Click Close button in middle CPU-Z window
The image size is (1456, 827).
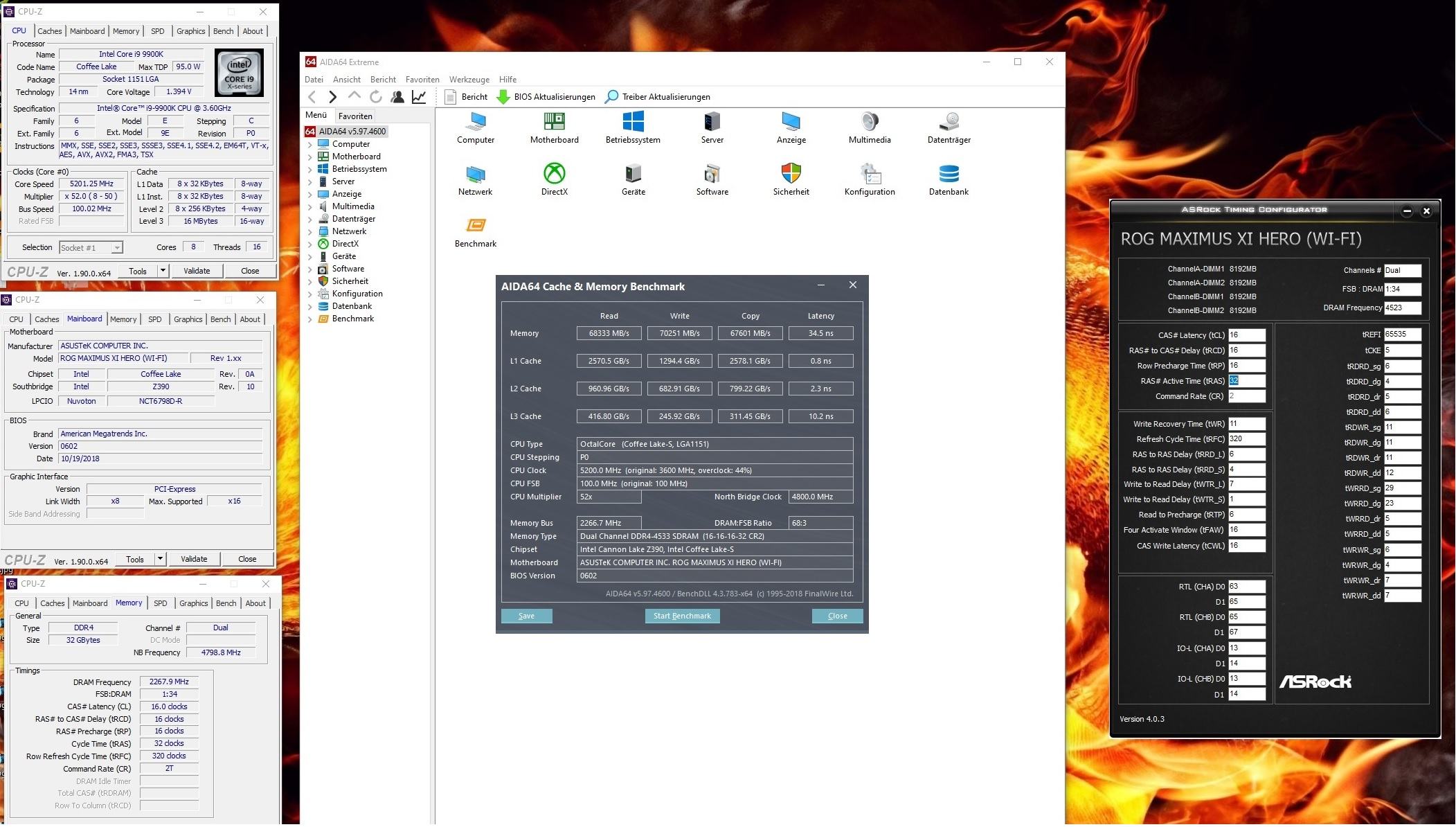[x=247, y=559]
